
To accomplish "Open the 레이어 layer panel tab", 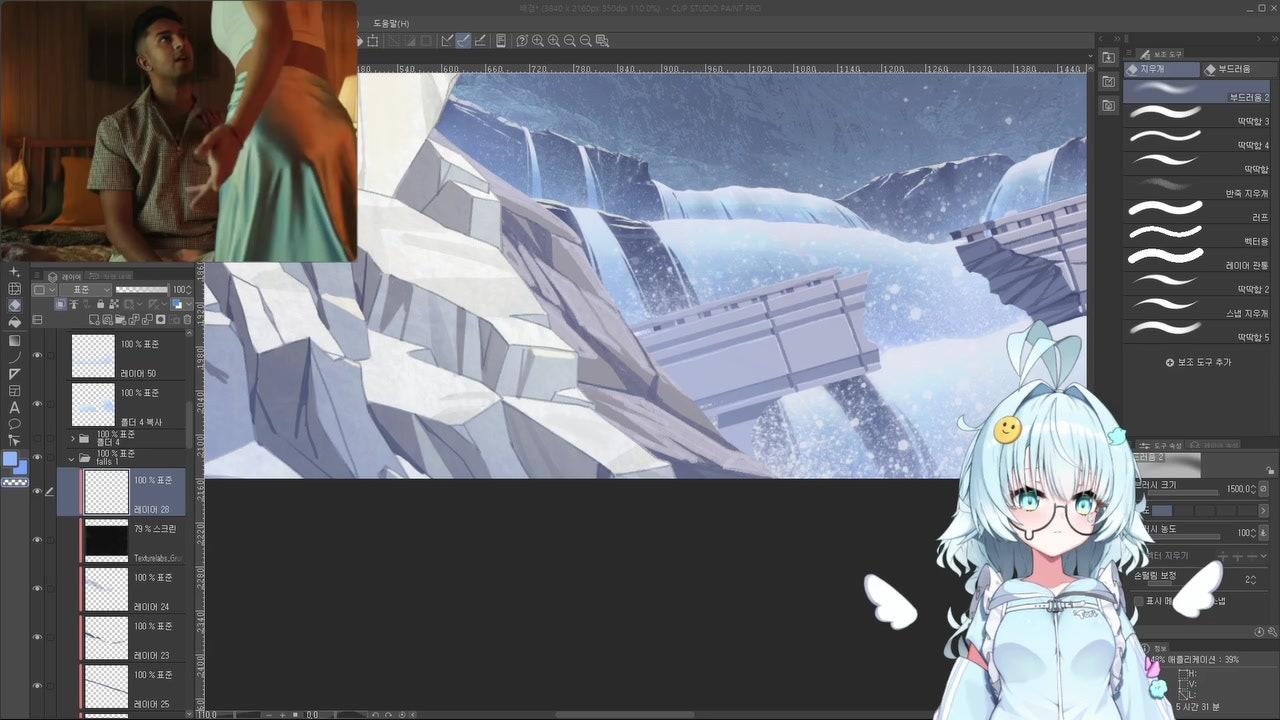I will pos(65,276).
